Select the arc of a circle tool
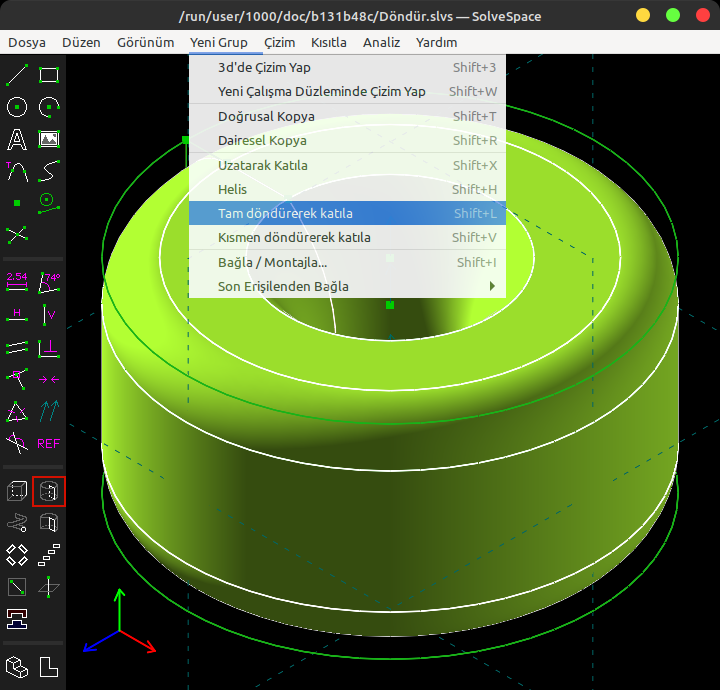Screen dimensions: 720x690 point(49,107)
